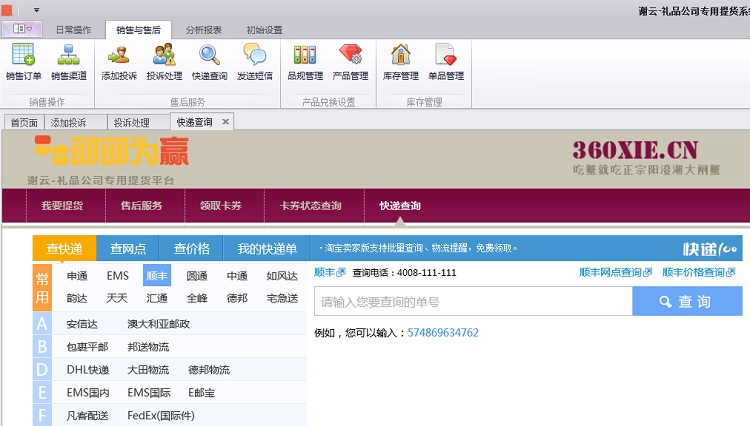Open 初始设置 ribbon tab
The height and width of the screenshot is (426, 750).
click(x=265, y=30)
